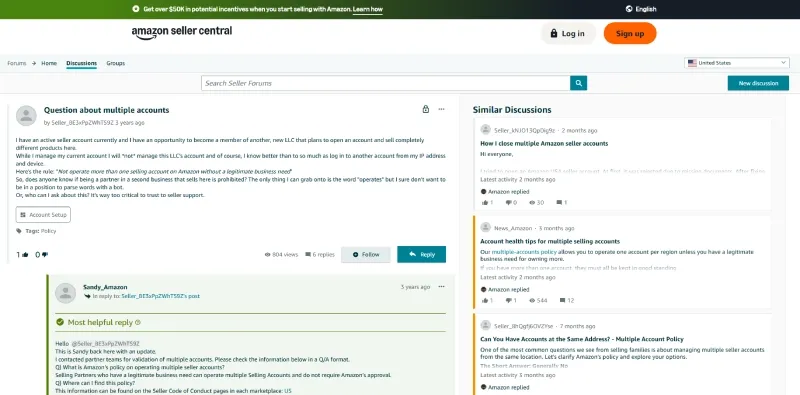Switch to the Discussions tab
The width and height of the screenshot is (800, 395).
(x=82, y=63)
